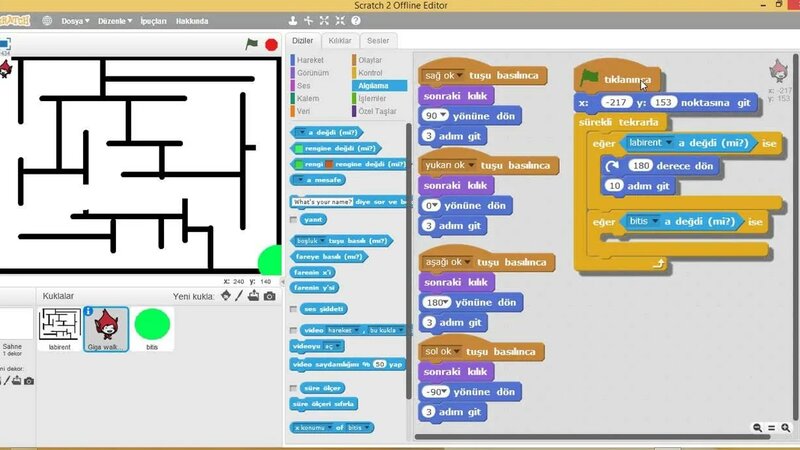Image resolution: width=800 pixels, height=450 pixels.
Task: Switch to the Kılıklar tab
Action: (x=340, y=40)
